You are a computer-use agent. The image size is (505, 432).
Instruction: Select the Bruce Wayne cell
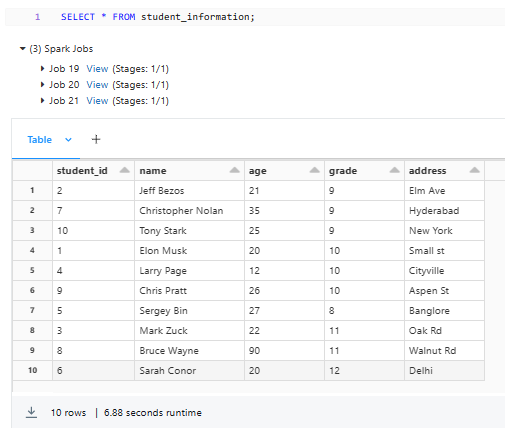click(x=189, y=351)
